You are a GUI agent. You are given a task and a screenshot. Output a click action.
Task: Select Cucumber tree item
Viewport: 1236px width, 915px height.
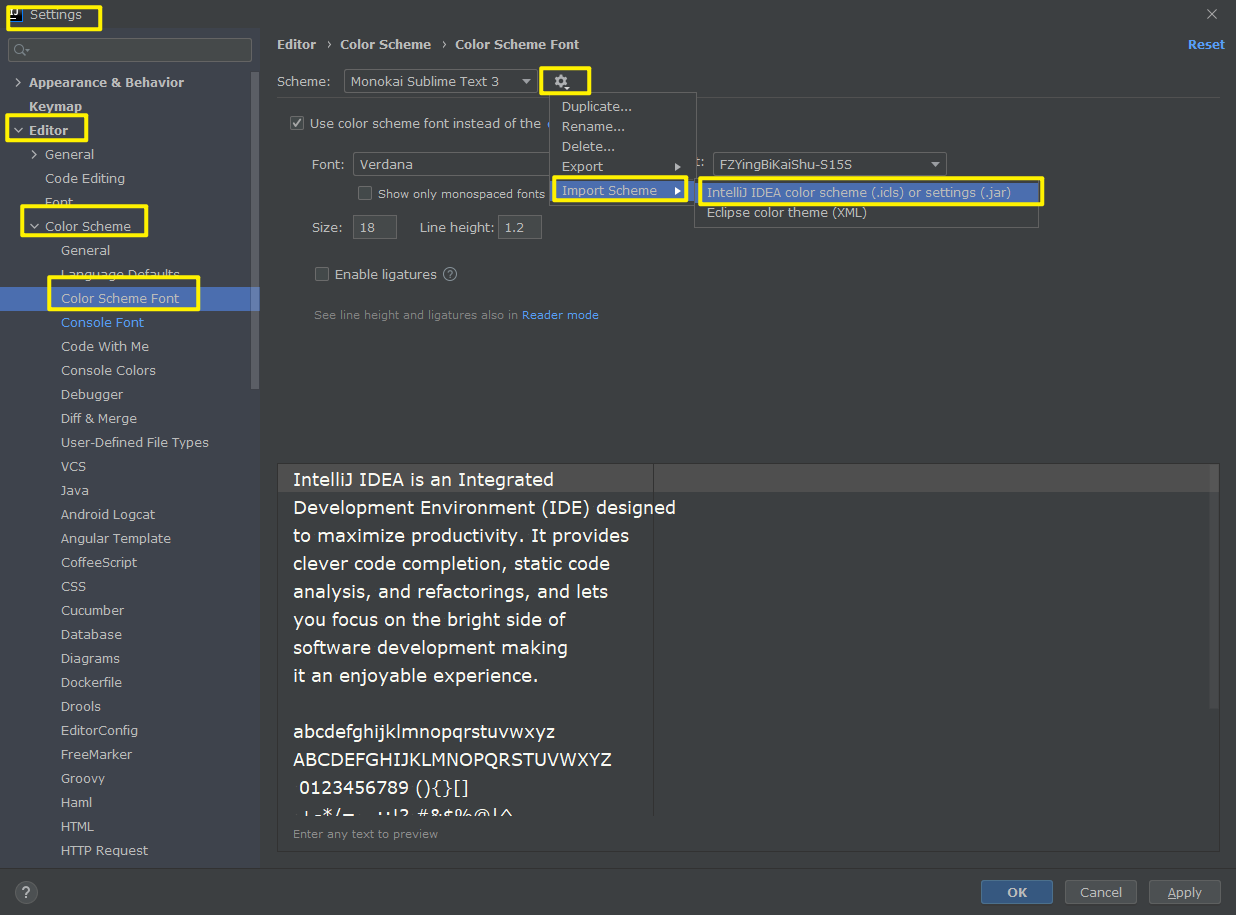(x=93, y=610)
